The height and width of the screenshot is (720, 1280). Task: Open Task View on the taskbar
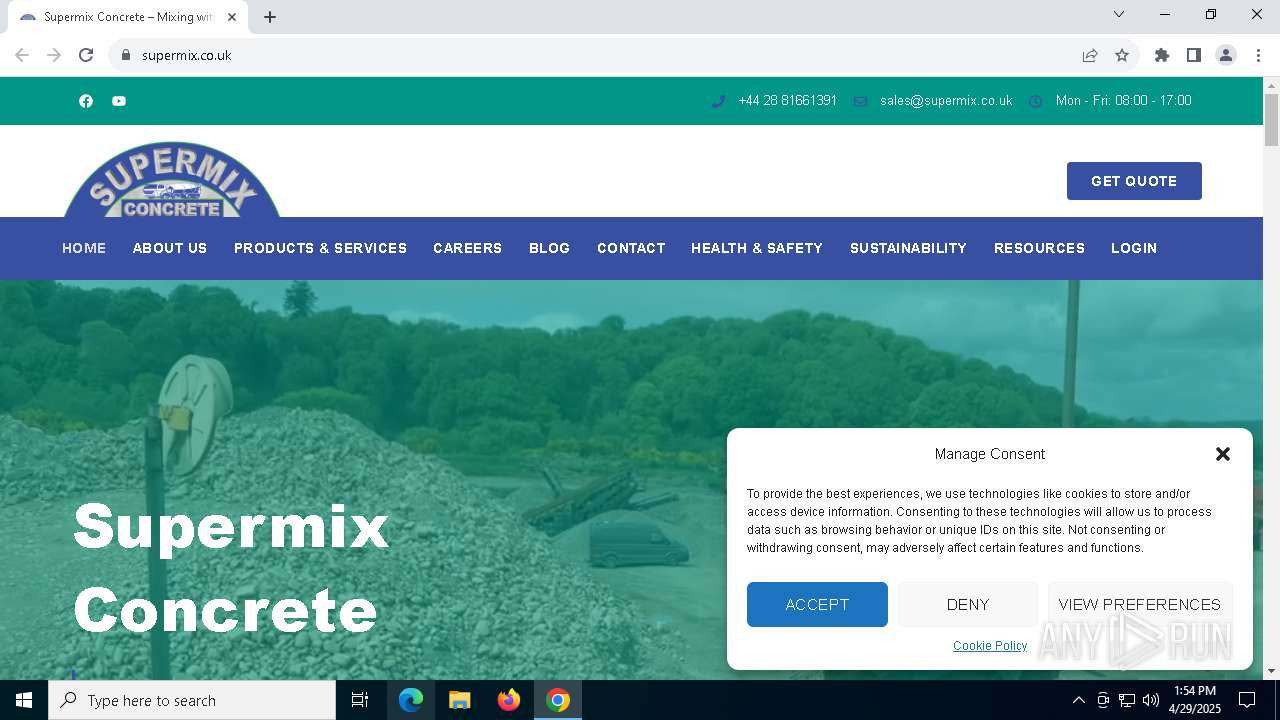point(360,700)
